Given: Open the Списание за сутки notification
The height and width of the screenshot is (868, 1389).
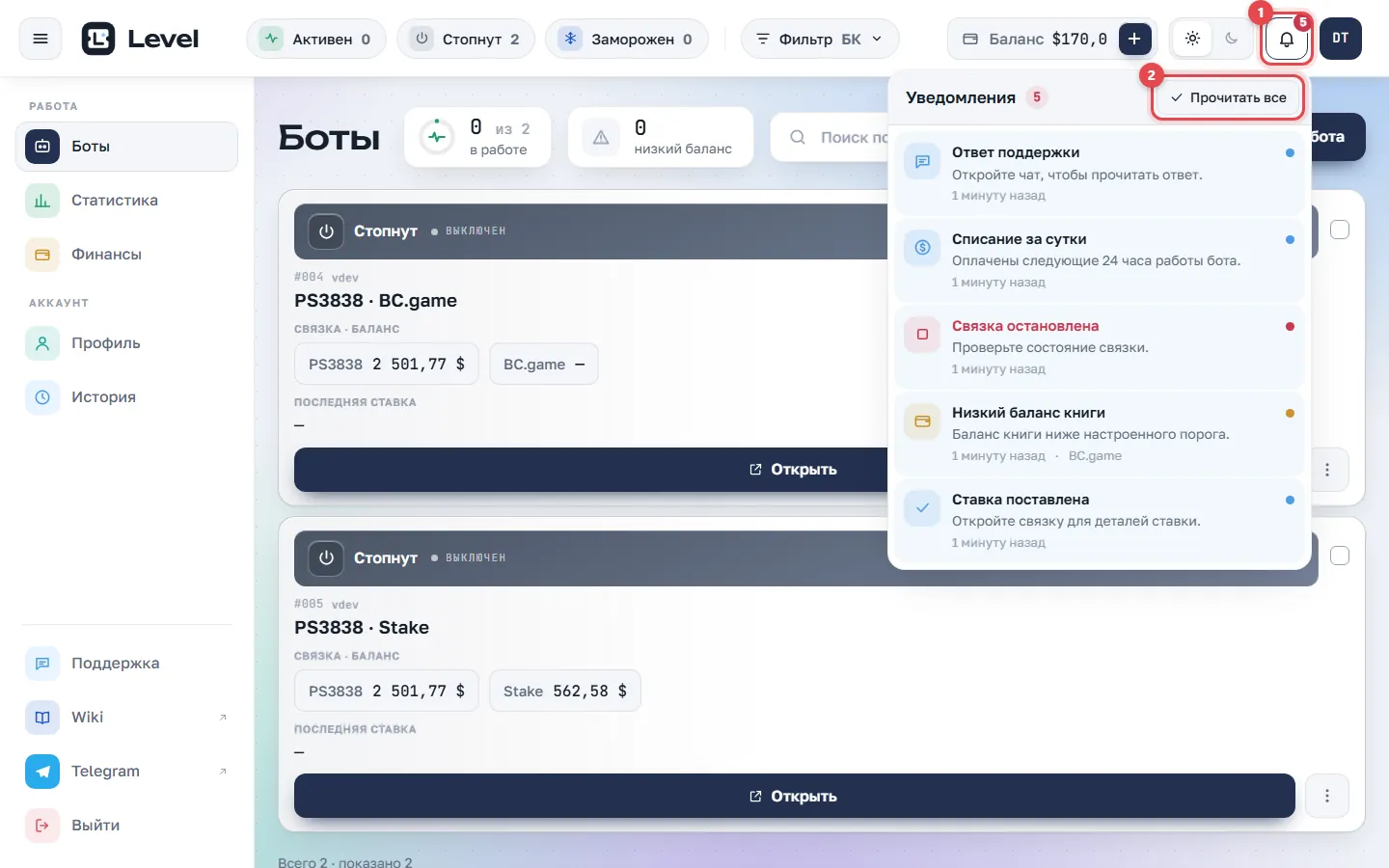Looking at the screenshot, I should (x=1100, y=259).
